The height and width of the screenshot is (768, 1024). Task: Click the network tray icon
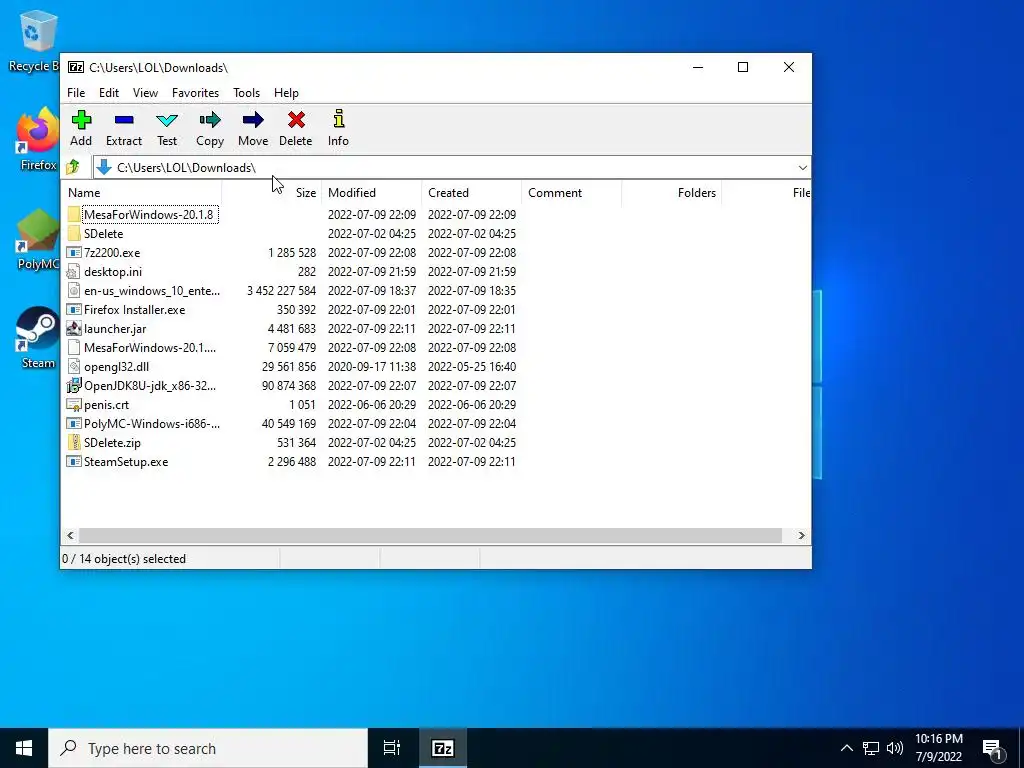pyautogui.click(x=871, y=748)
